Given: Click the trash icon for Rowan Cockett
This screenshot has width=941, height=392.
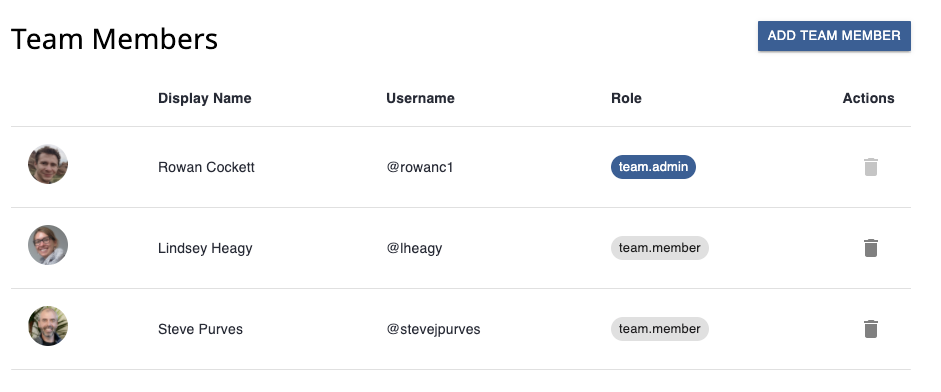Looking at the screenshot, I should click(x=871, y=167).
